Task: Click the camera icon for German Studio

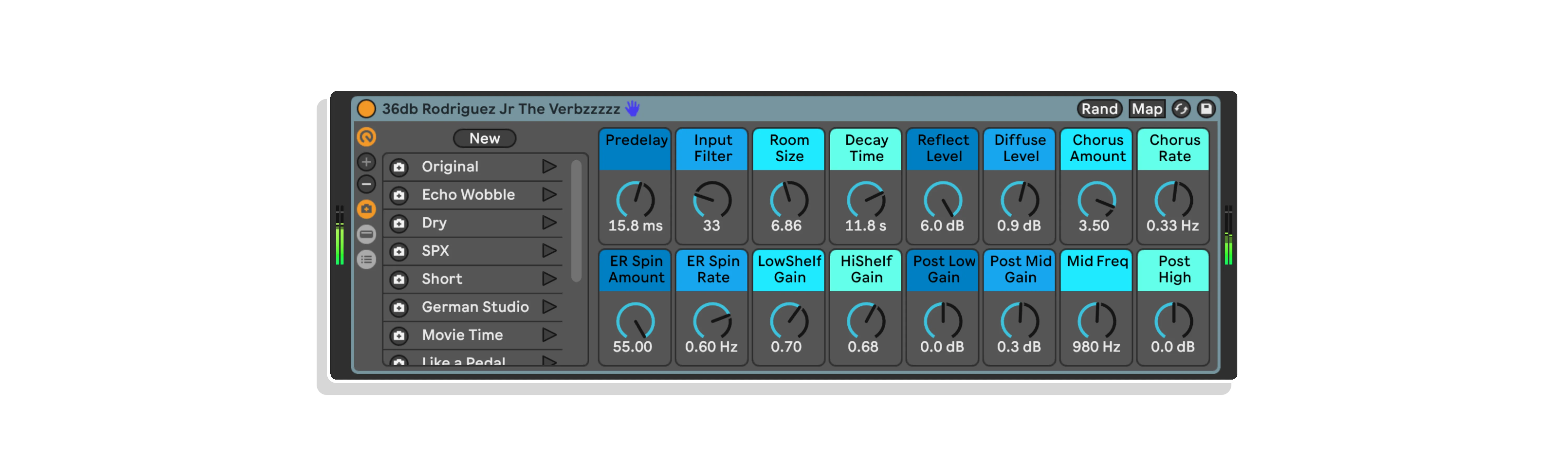Action: [x=399, y=307]
